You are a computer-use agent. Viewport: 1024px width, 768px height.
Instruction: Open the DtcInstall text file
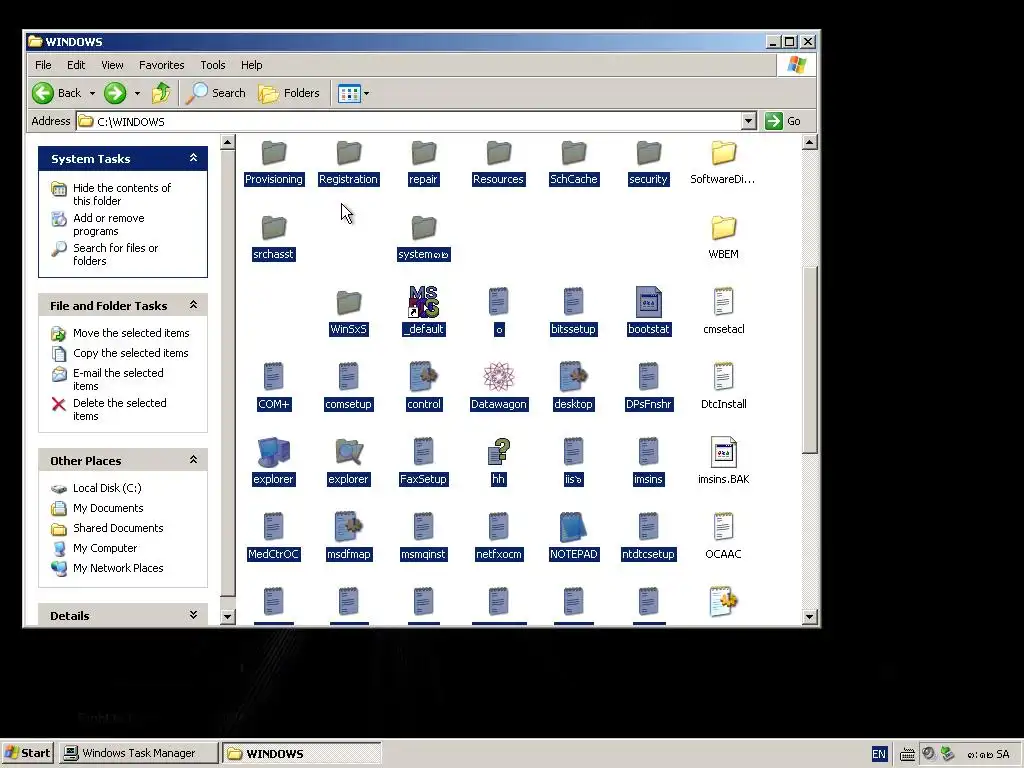point(723,387)
